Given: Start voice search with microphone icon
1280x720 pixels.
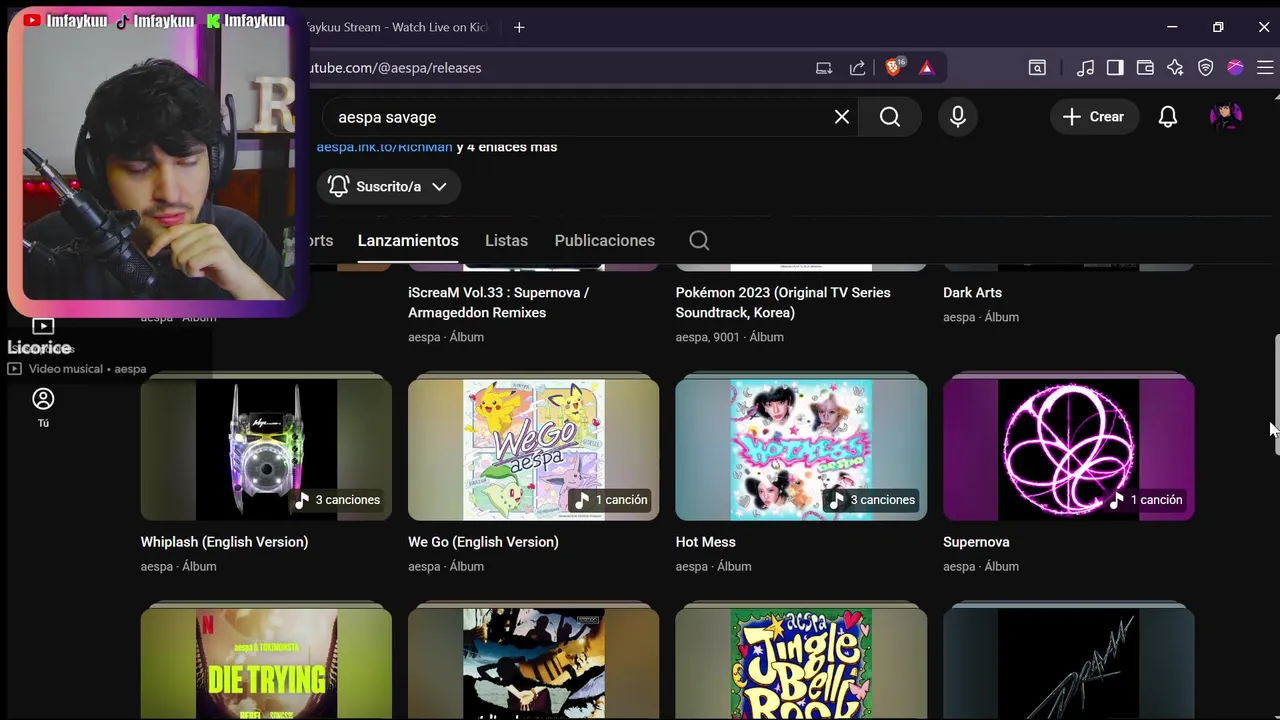Looking at the screenshot, I should click(x=958, y=117).
